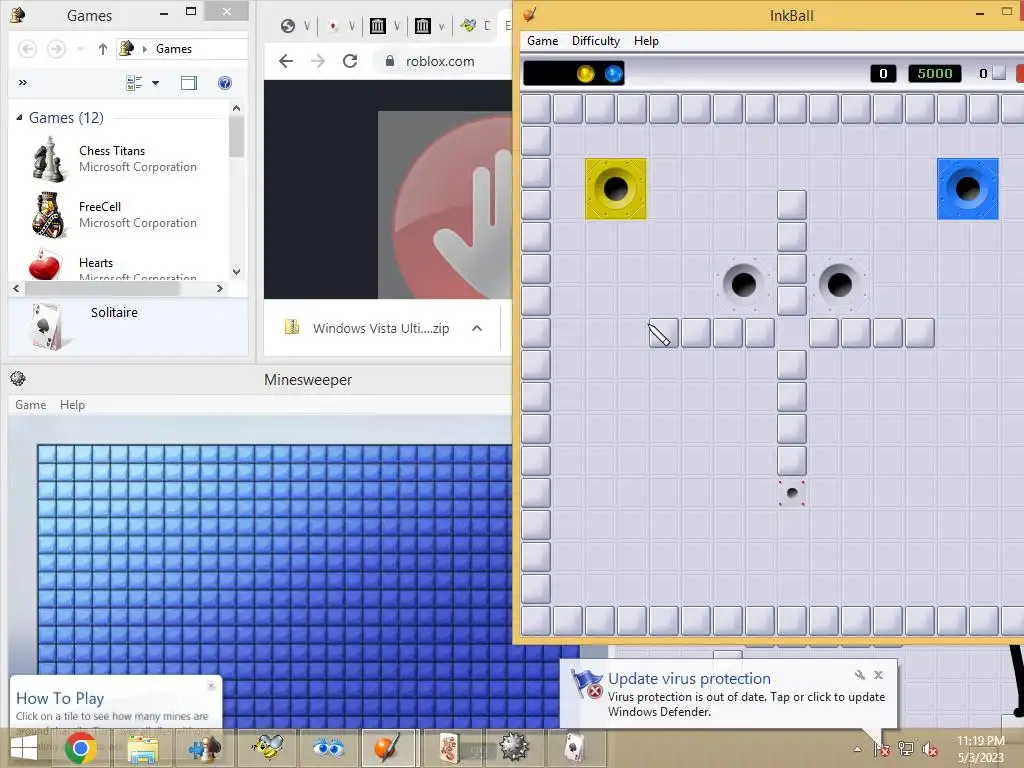This screenshot has width=1024, height=768.
Task: Click Purble Place eyes taskbar icon
Action: [328, 748]
